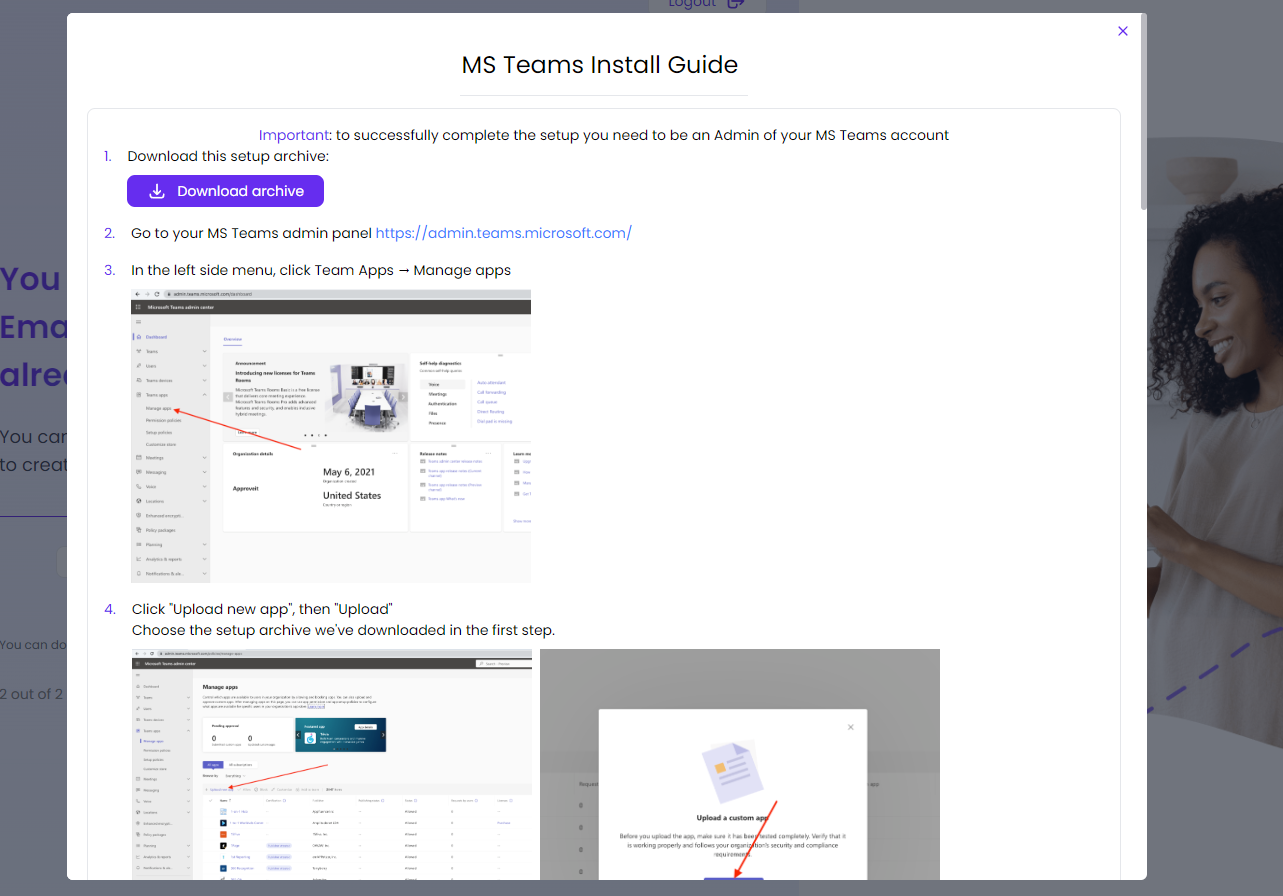Image resolution: width=1283 pixels, height=896 pixels.
Task: Click the "Choose the setup archive" sentence
Action: pyautogui.click(x=343, y=630)
